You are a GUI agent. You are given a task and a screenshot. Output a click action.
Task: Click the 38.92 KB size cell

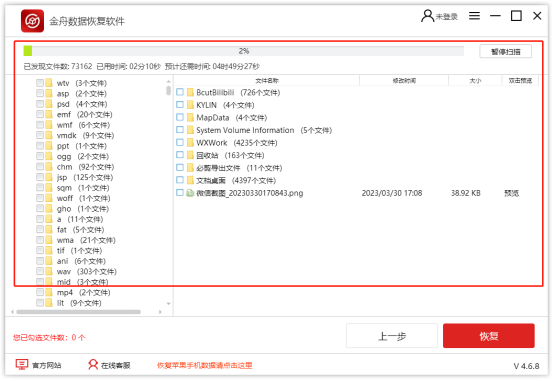point(466,193)
